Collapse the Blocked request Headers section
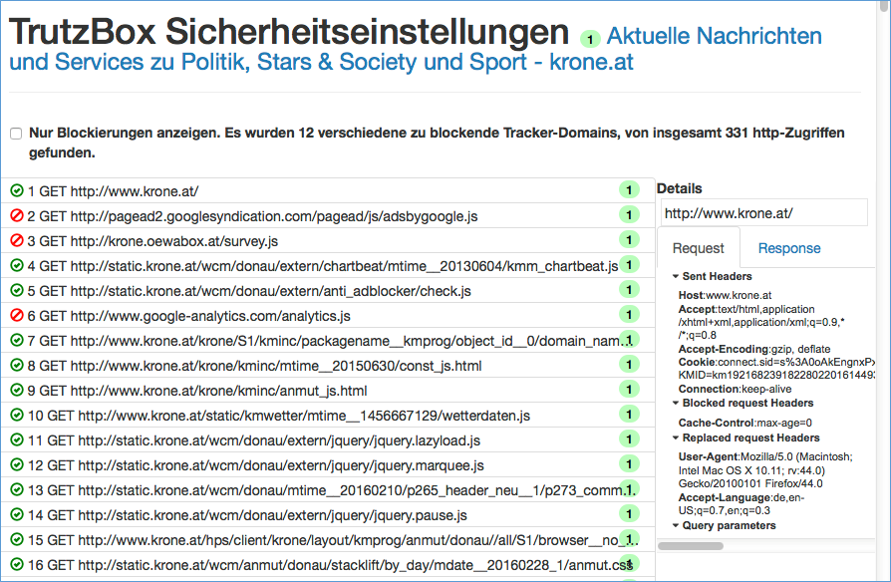The image size is (891, 582). pos(743,403)
